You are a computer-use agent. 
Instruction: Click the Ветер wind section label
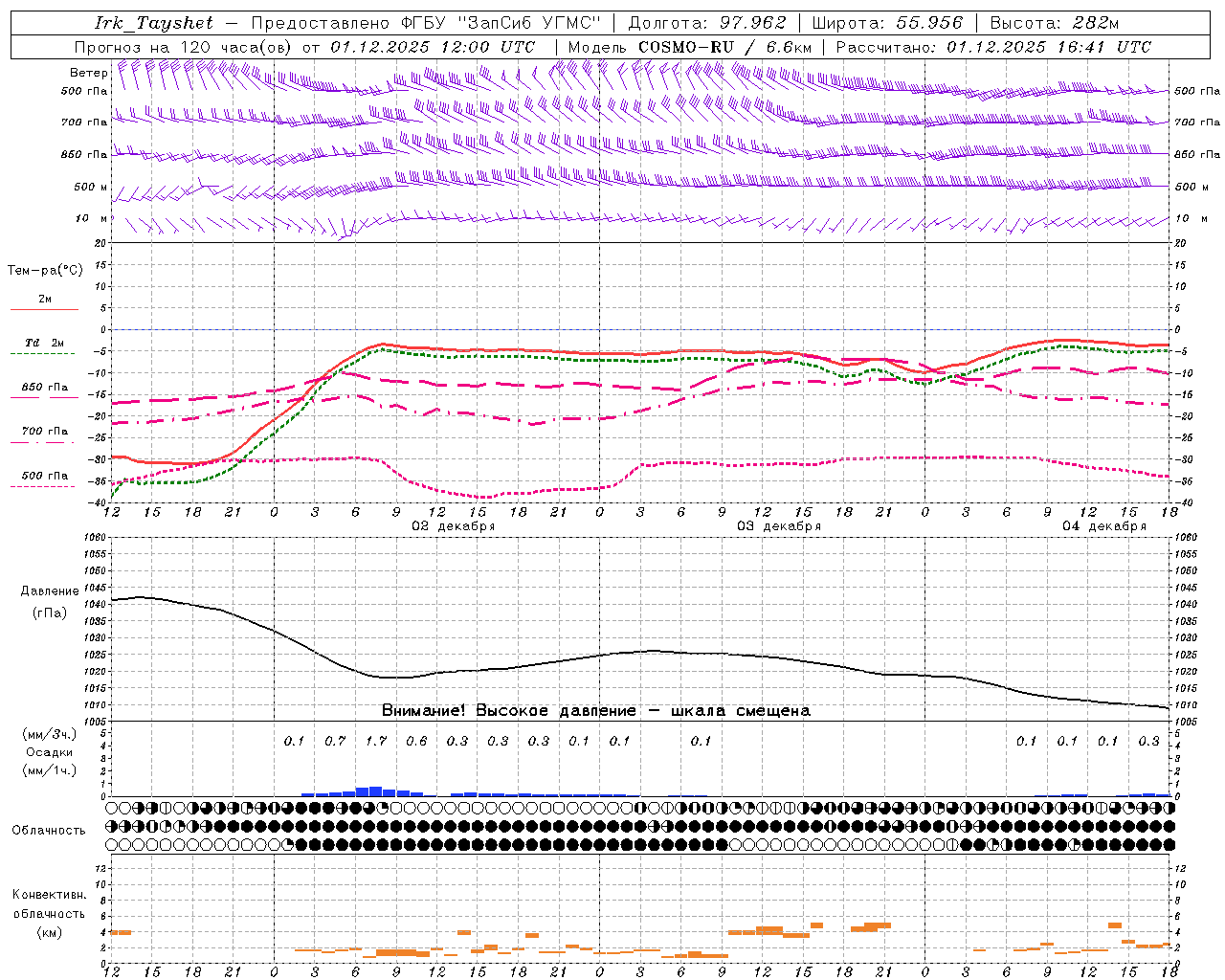click(88, 73)
